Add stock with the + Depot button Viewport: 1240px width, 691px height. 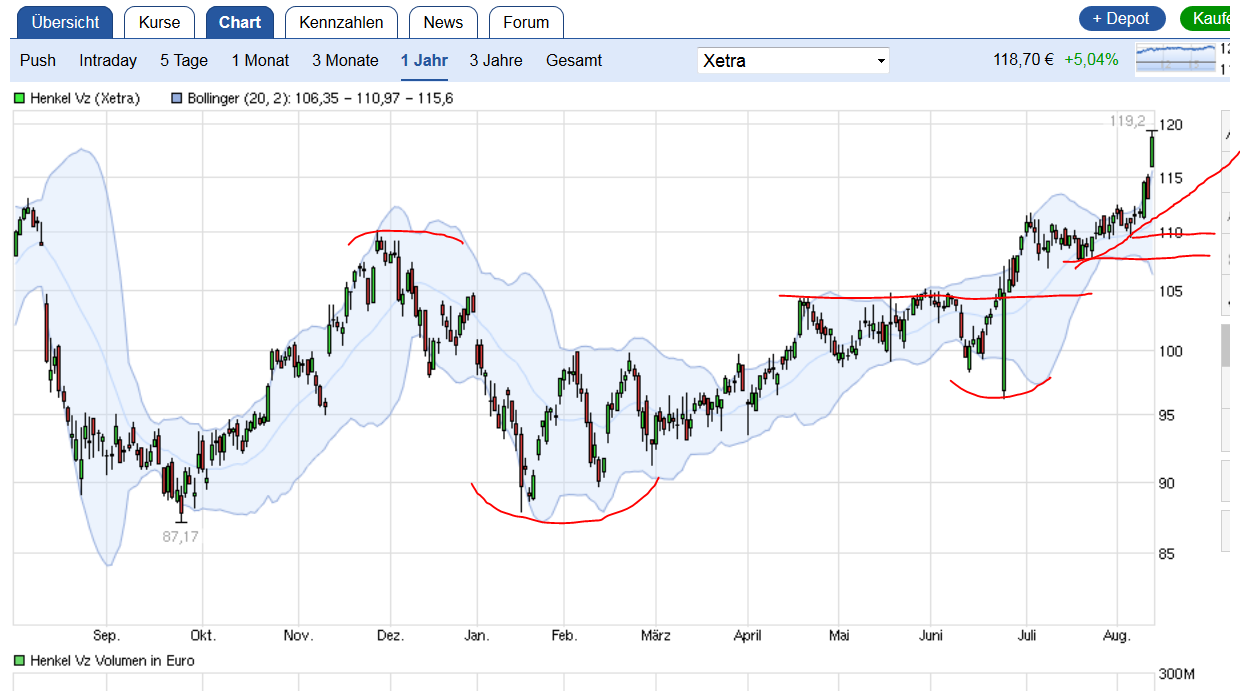1122,19
